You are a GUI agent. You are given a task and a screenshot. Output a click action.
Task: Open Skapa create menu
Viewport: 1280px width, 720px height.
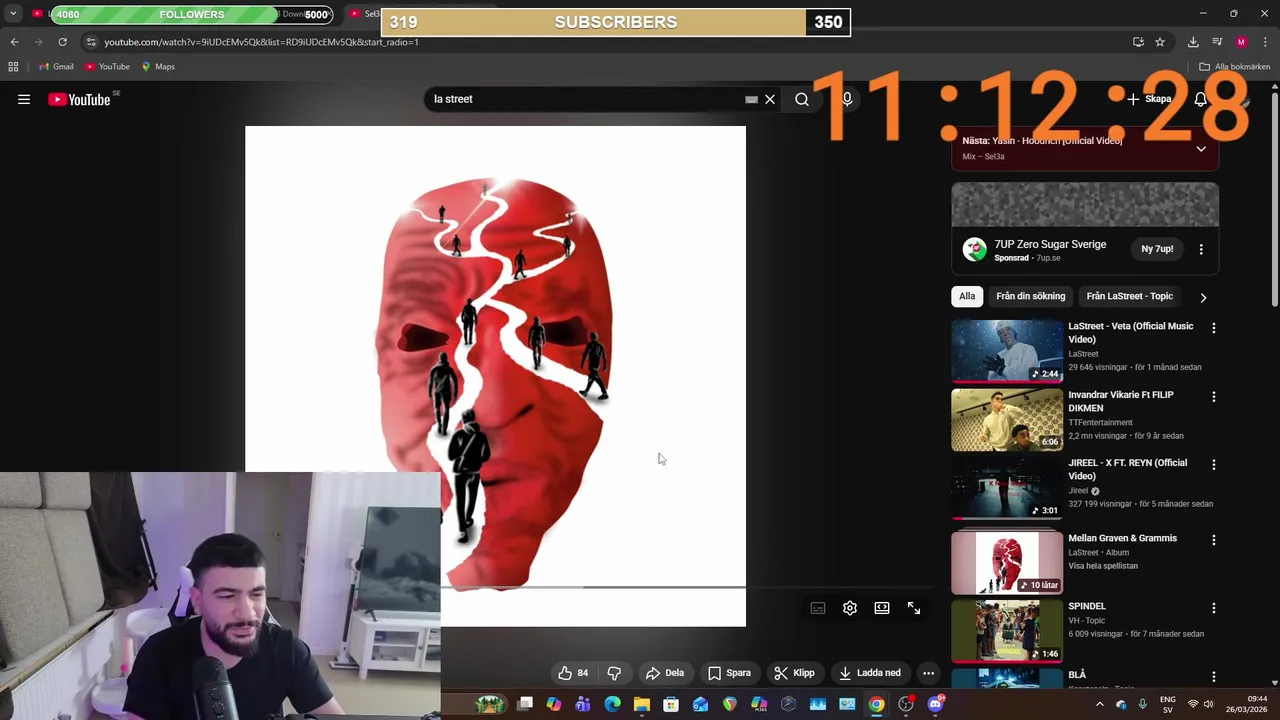click(1149, 99)
